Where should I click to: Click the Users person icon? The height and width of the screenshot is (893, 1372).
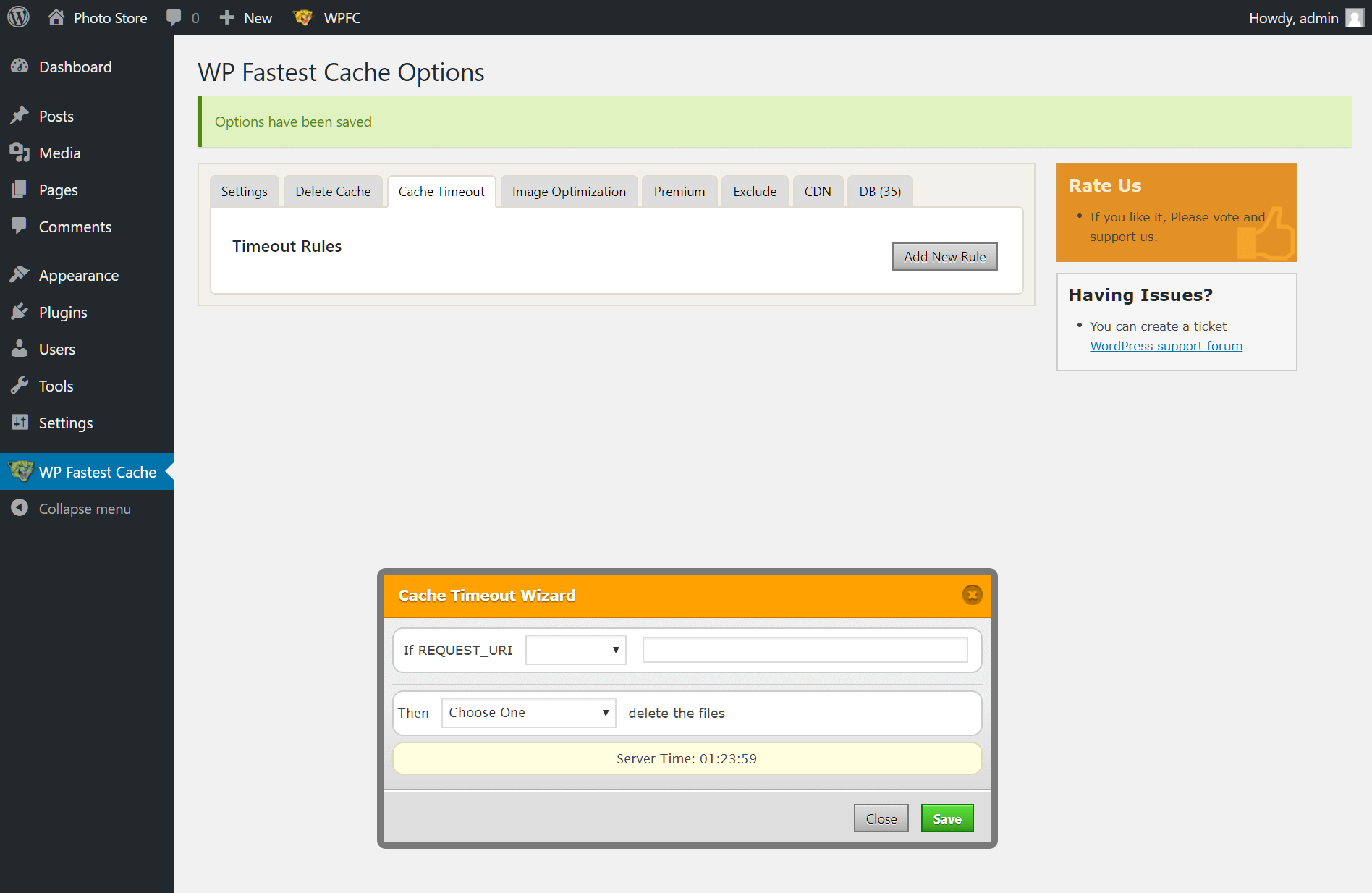click(20, 349)
